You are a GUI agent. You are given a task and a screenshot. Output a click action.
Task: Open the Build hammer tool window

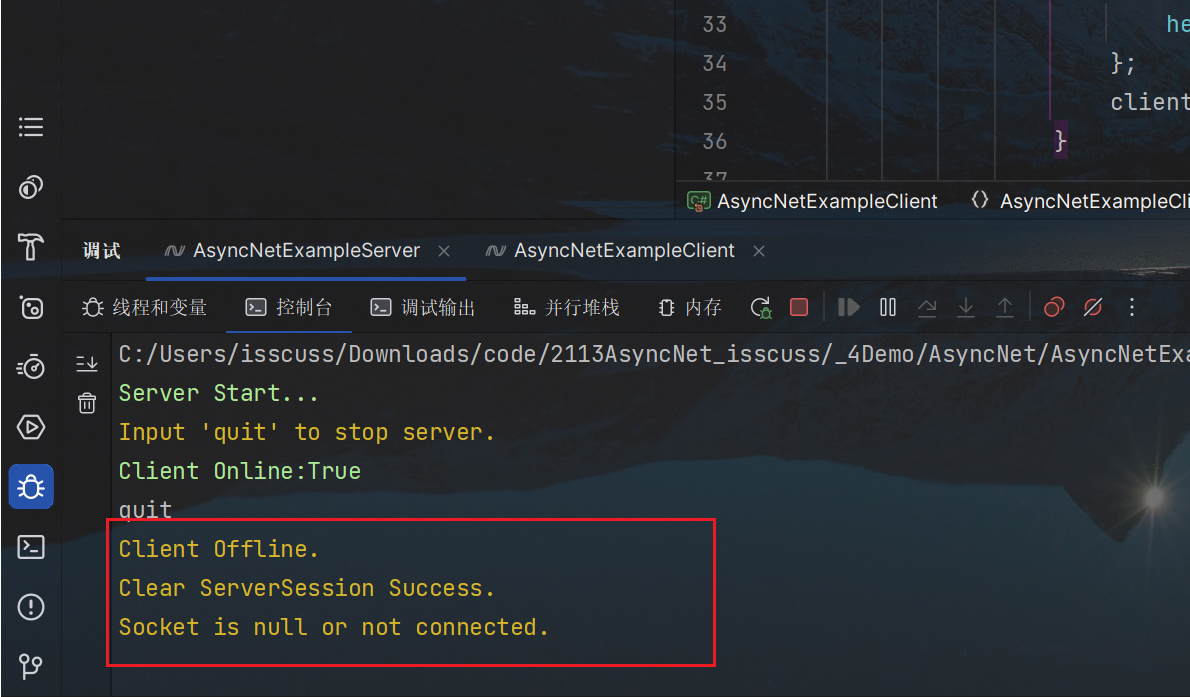(x=30, y=247)
